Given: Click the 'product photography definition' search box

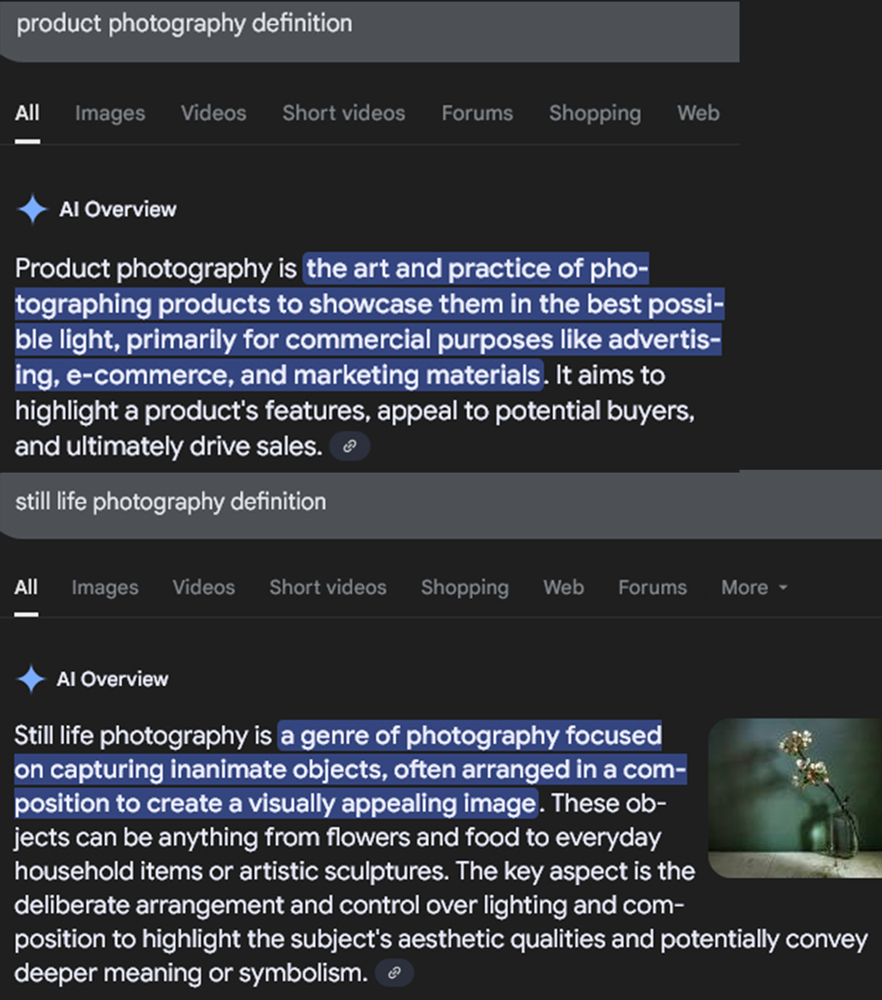Looking at the screenshot, I should pyautogui.click(x=370, y=24).
